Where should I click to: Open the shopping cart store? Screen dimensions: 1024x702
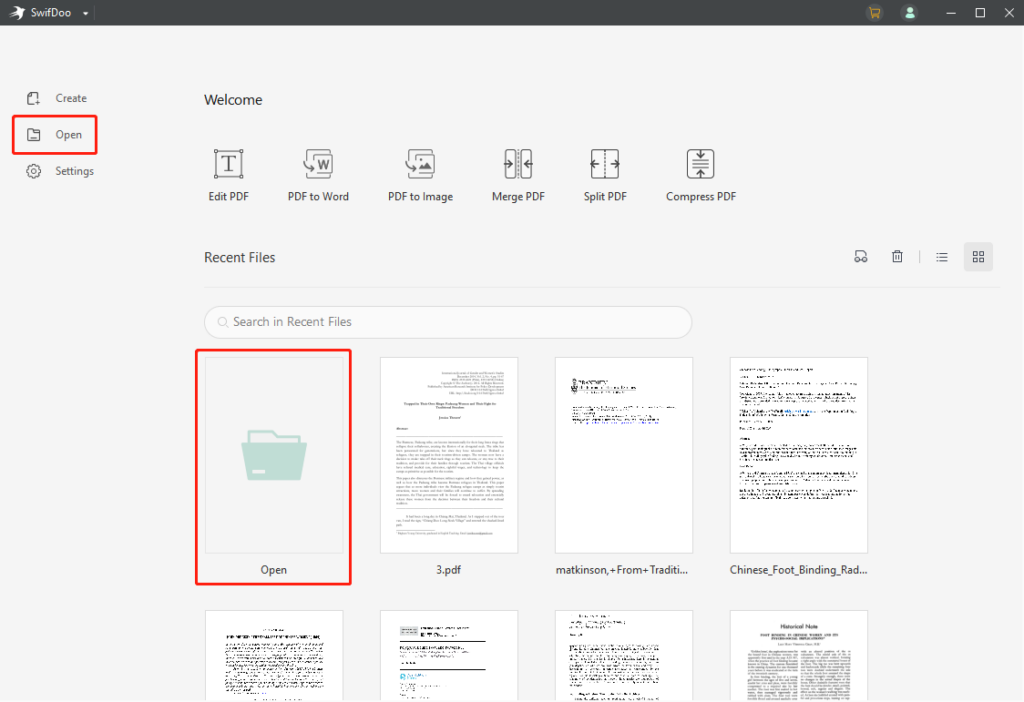tap(874, 12)
